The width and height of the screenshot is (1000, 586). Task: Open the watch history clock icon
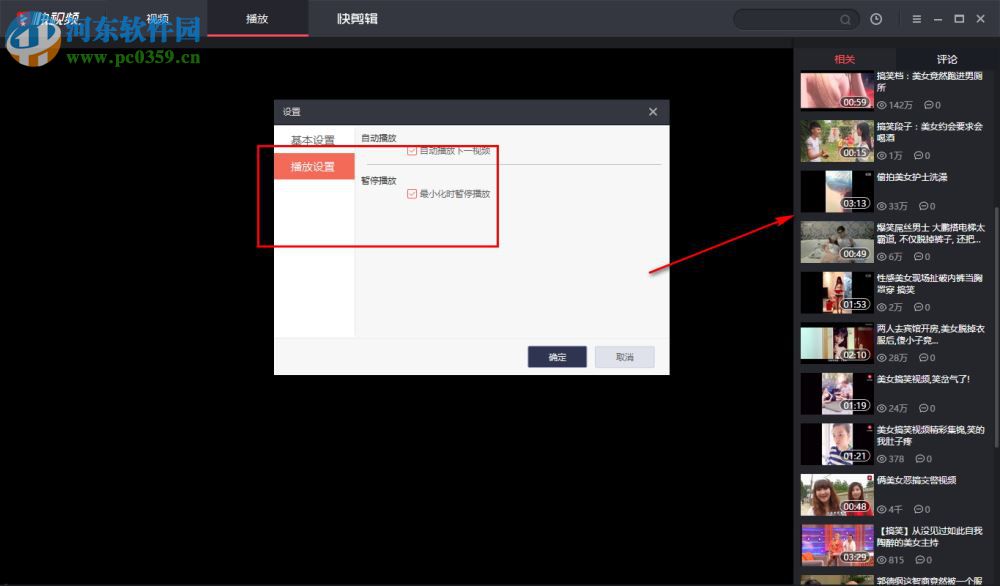tap(877, 19)
